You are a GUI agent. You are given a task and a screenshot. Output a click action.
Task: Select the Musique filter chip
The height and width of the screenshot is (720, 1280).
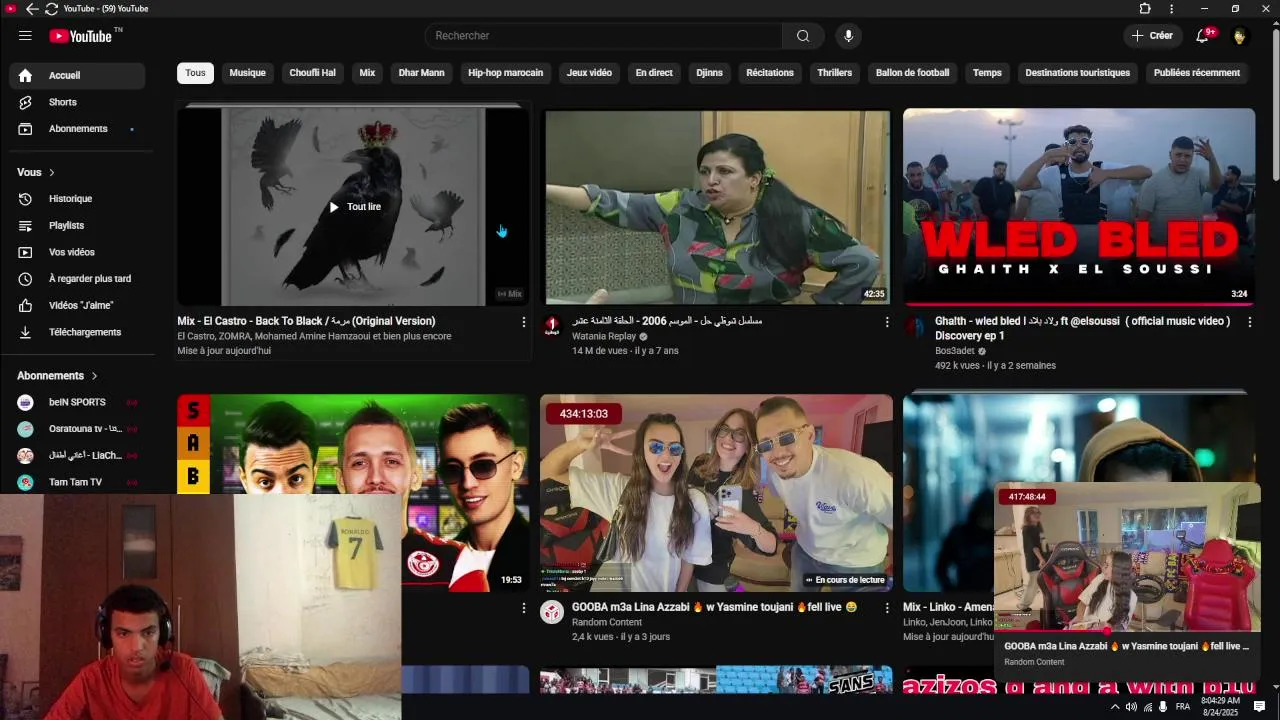(247, 73)
